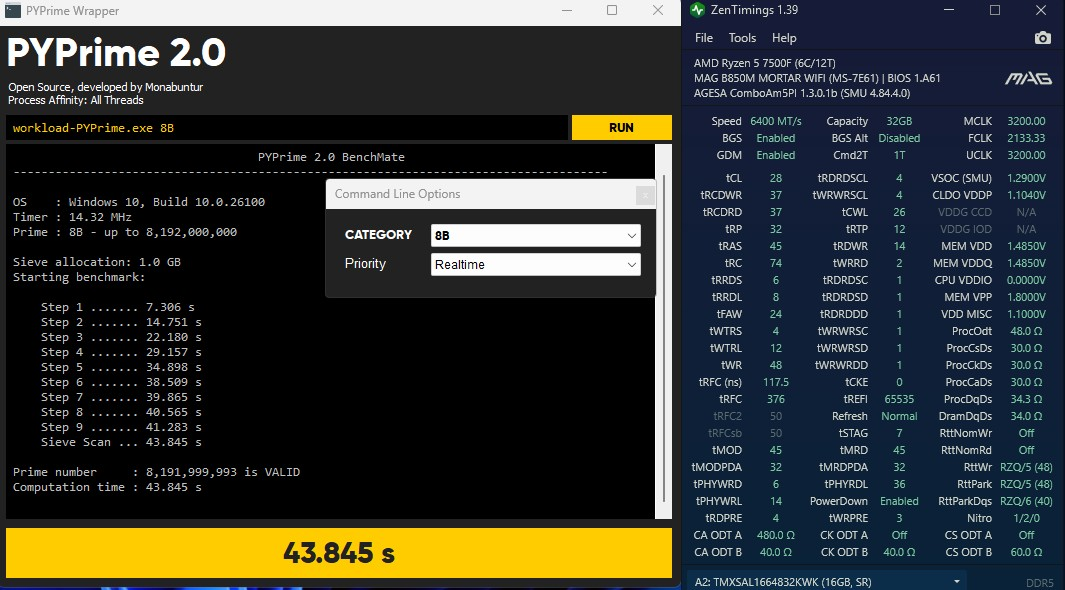Image resolution: width=1065 pixels, height=590 pixels.
Task: Click the camera screenshot icon in ZenTimings
Action: click(x=1042, y=38)
